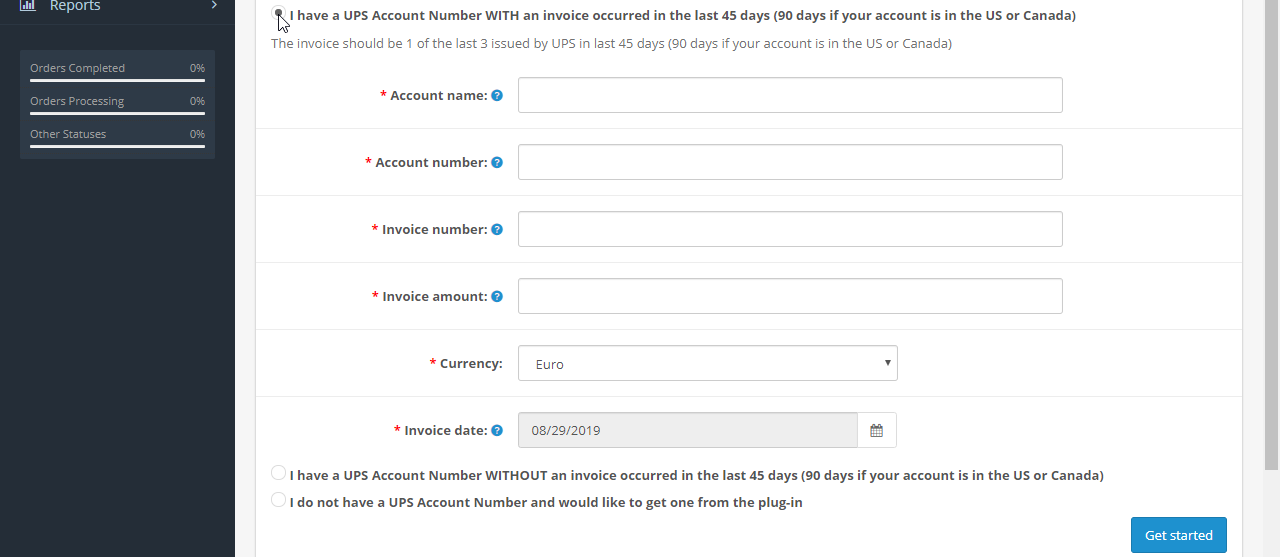The height and width of the screenshot is (557, 1280).
Task: Focus the Account name input field
Action: pyautogui.click(x=790, y=95)
